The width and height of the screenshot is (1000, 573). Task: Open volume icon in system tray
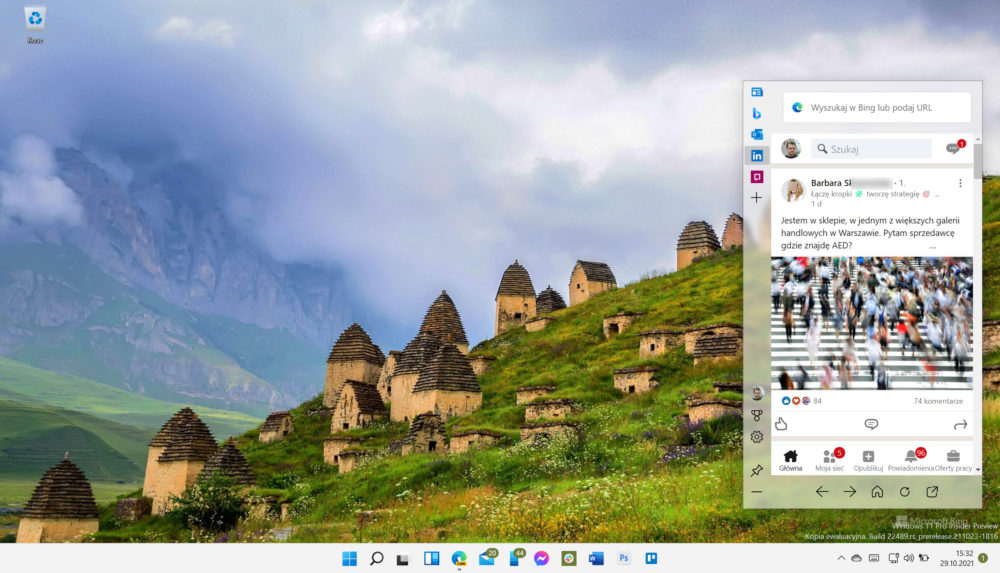(x=908, y=558)
